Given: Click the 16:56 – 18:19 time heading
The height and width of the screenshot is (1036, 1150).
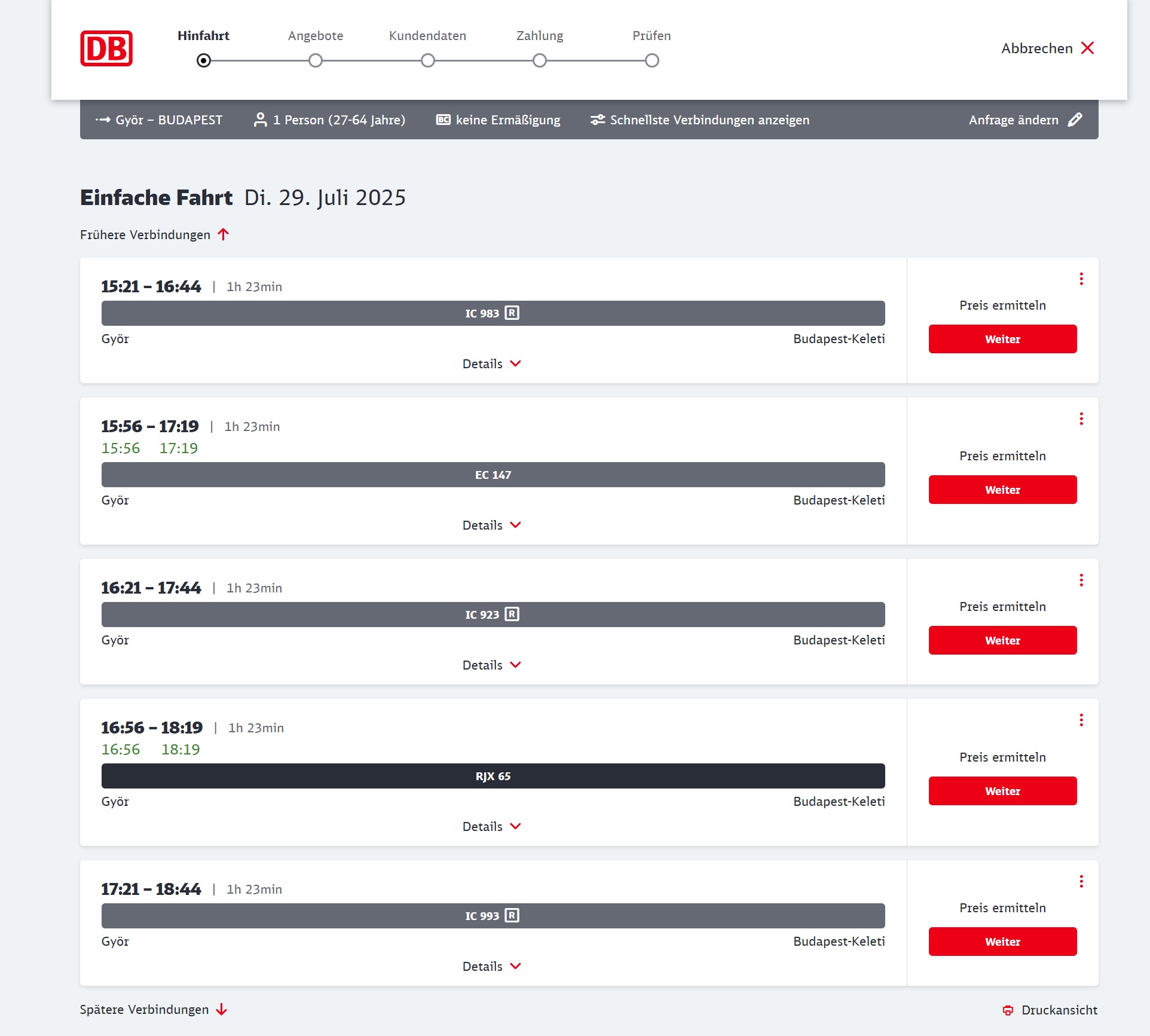Looking at the screenshot, I should [152, 728].
